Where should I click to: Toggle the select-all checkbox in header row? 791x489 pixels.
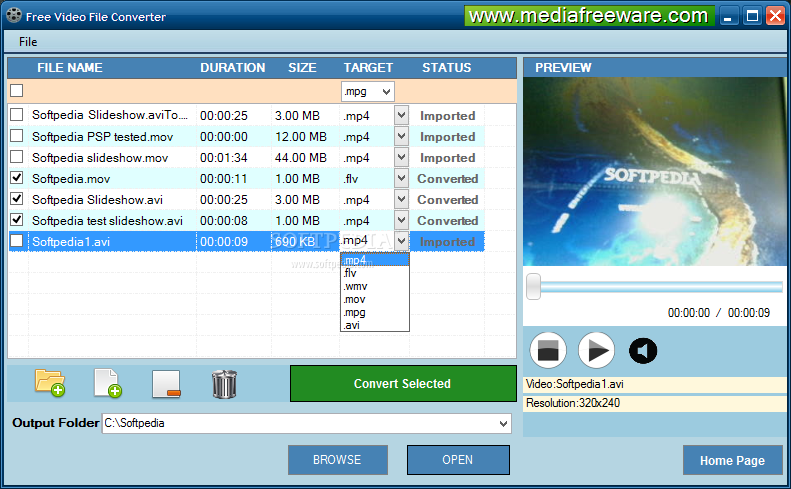pyautogui.click(x=17, y=90)
